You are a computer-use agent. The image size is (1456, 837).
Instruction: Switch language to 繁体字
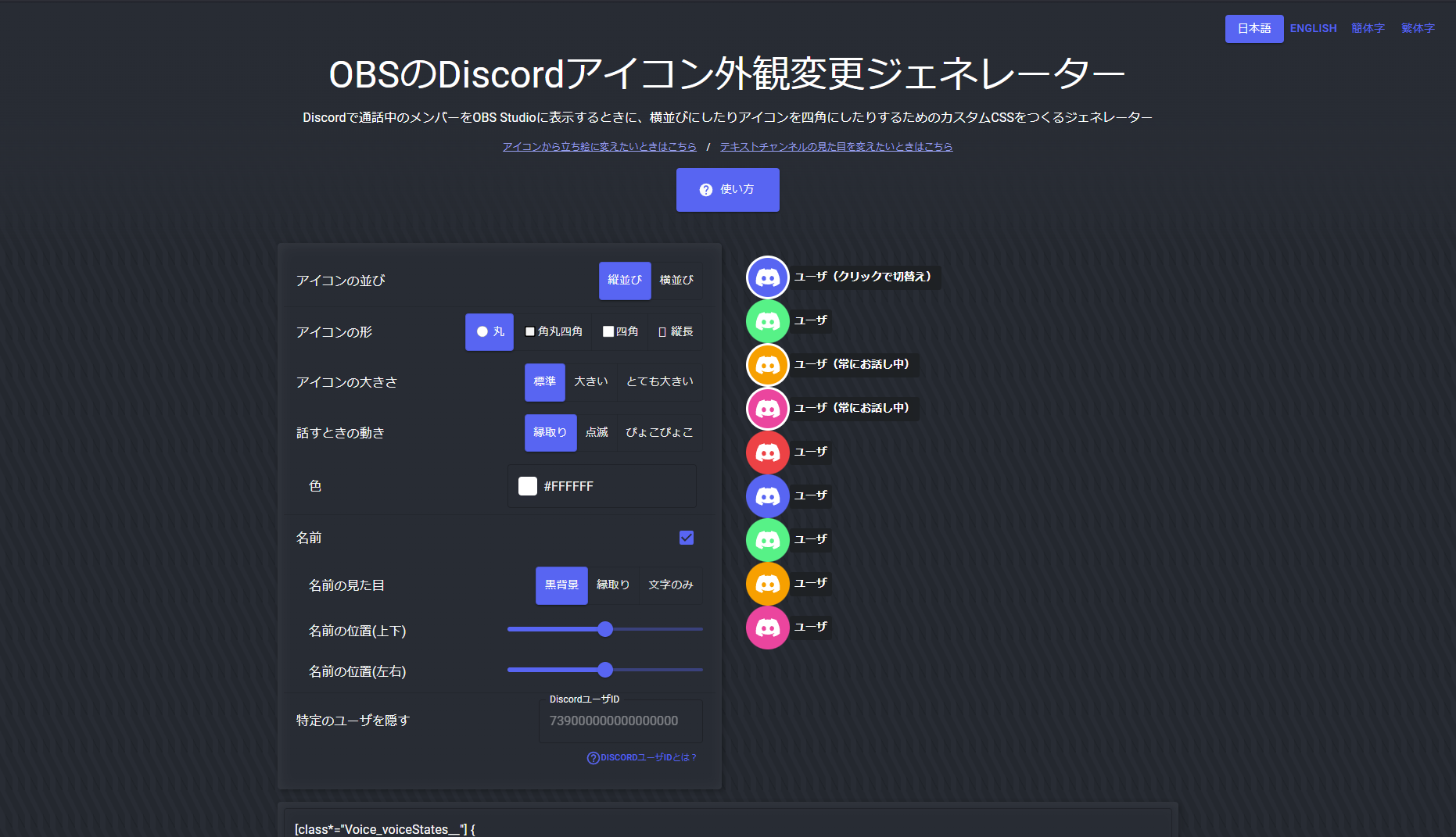pos(1418,29)
